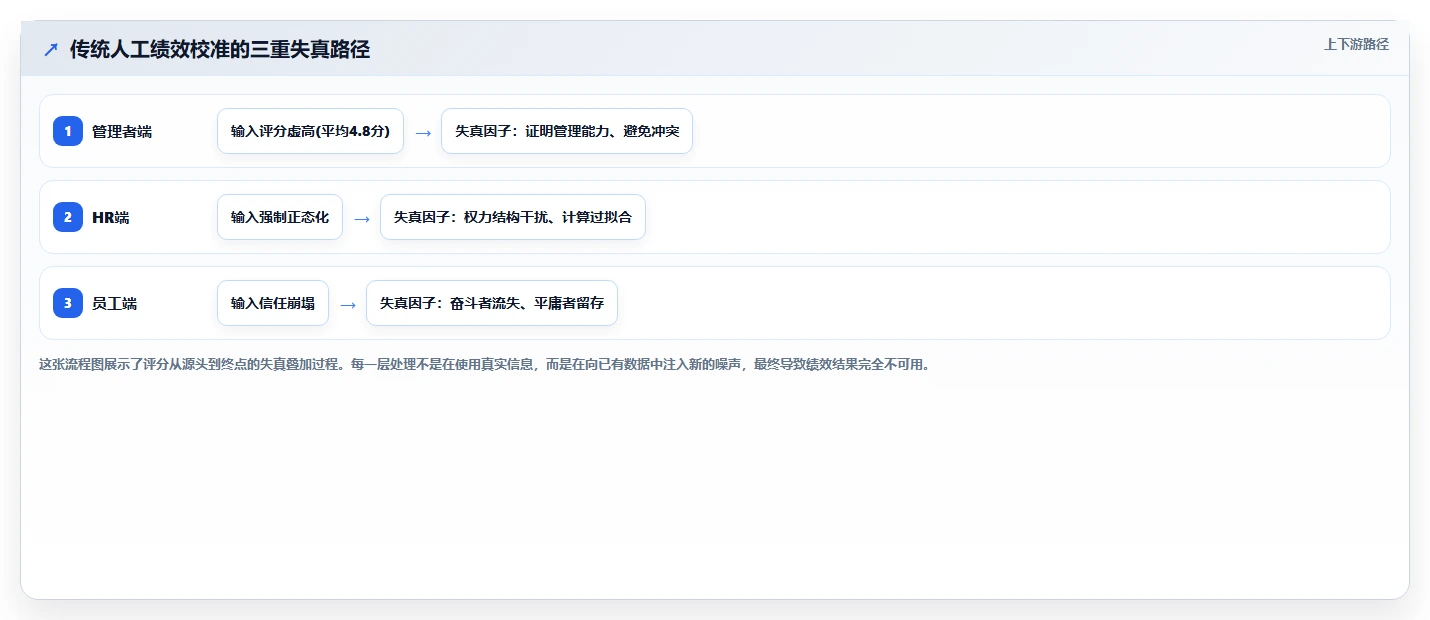Click 失真因子：证明管理能力、避免冲突 box

coord(567,131)
